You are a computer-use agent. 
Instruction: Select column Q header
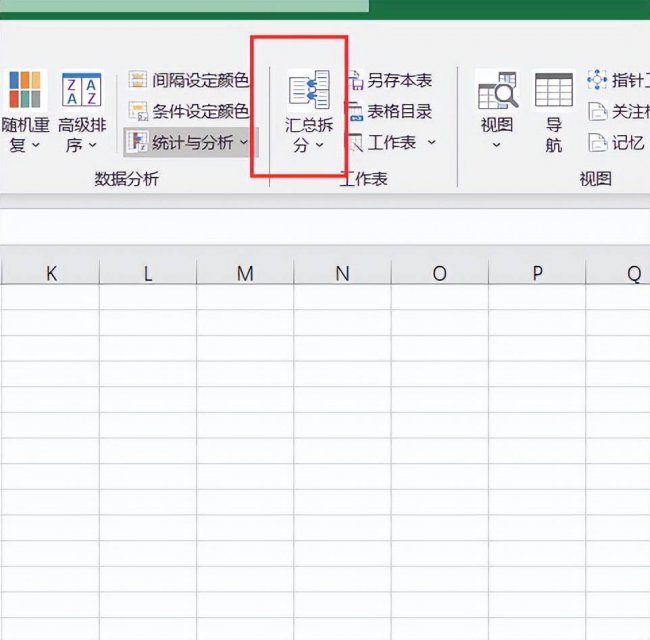point(618,273)
